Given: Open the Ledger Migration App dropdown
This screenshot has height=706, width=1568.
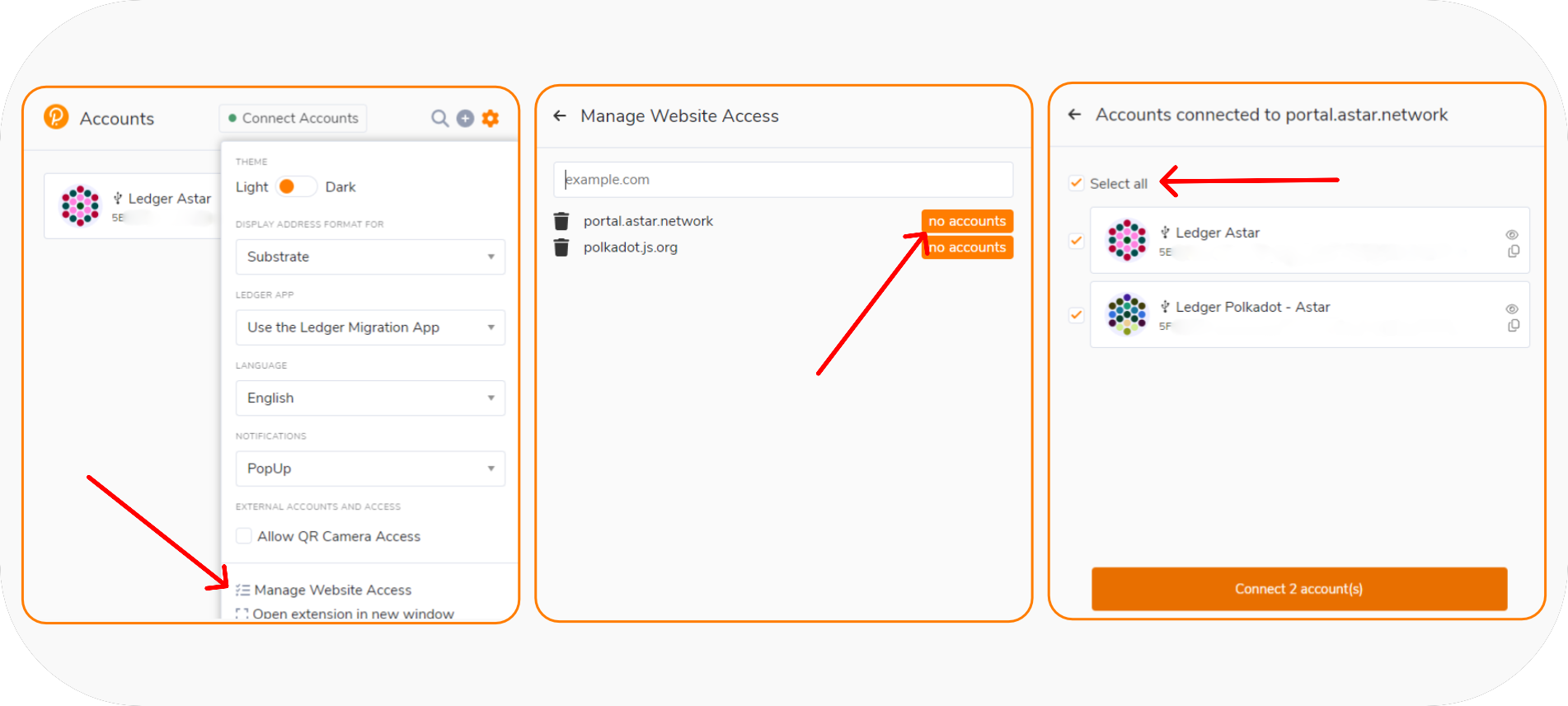Looking at the screenshot, I should 370,327.
